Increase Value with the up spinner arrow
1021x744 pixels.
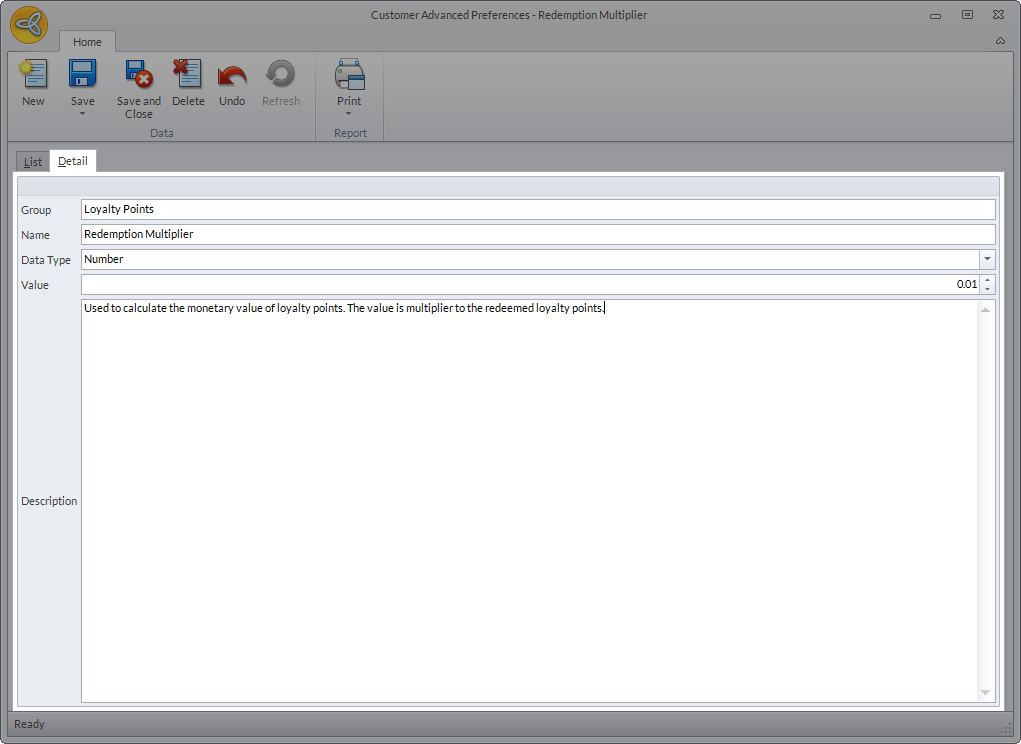(x=988, y=280)
